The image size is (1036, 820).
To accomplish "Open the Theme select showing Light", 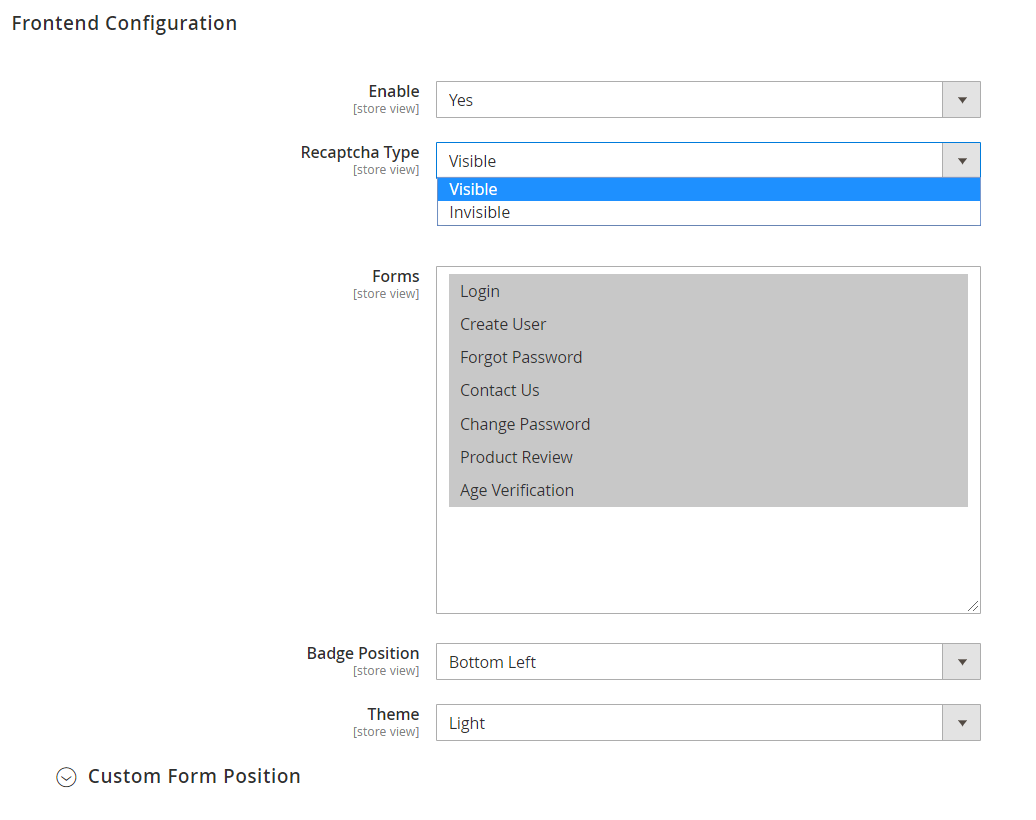I will (690, 723).
